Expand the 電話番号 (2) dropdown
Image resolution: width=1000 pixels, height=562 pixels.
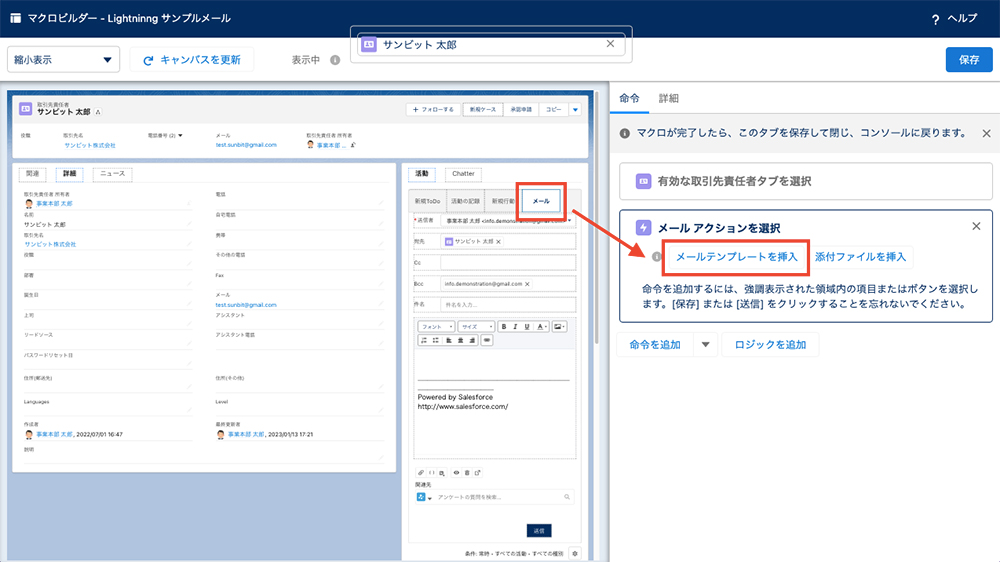tap(180, 136)
